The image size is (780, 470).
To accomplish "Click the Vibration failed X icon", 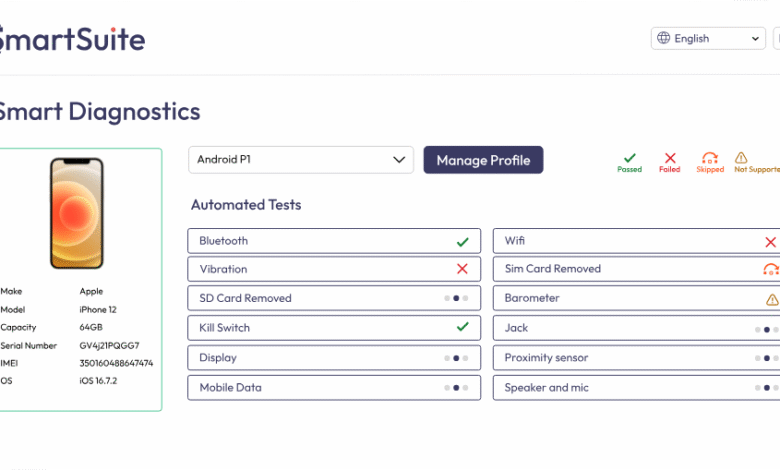I will (462, 269).
